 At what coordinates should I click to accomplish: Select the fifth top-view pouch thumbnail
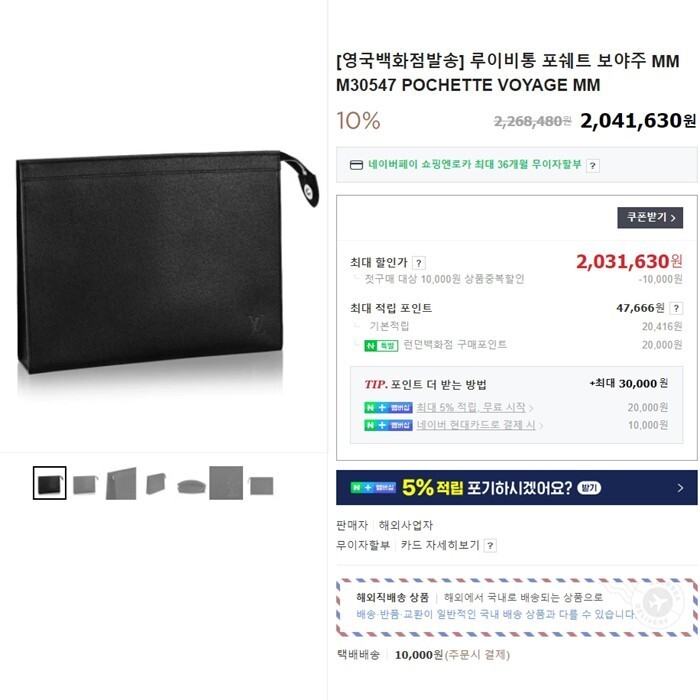pyautogui.click(x=192, y=486)
